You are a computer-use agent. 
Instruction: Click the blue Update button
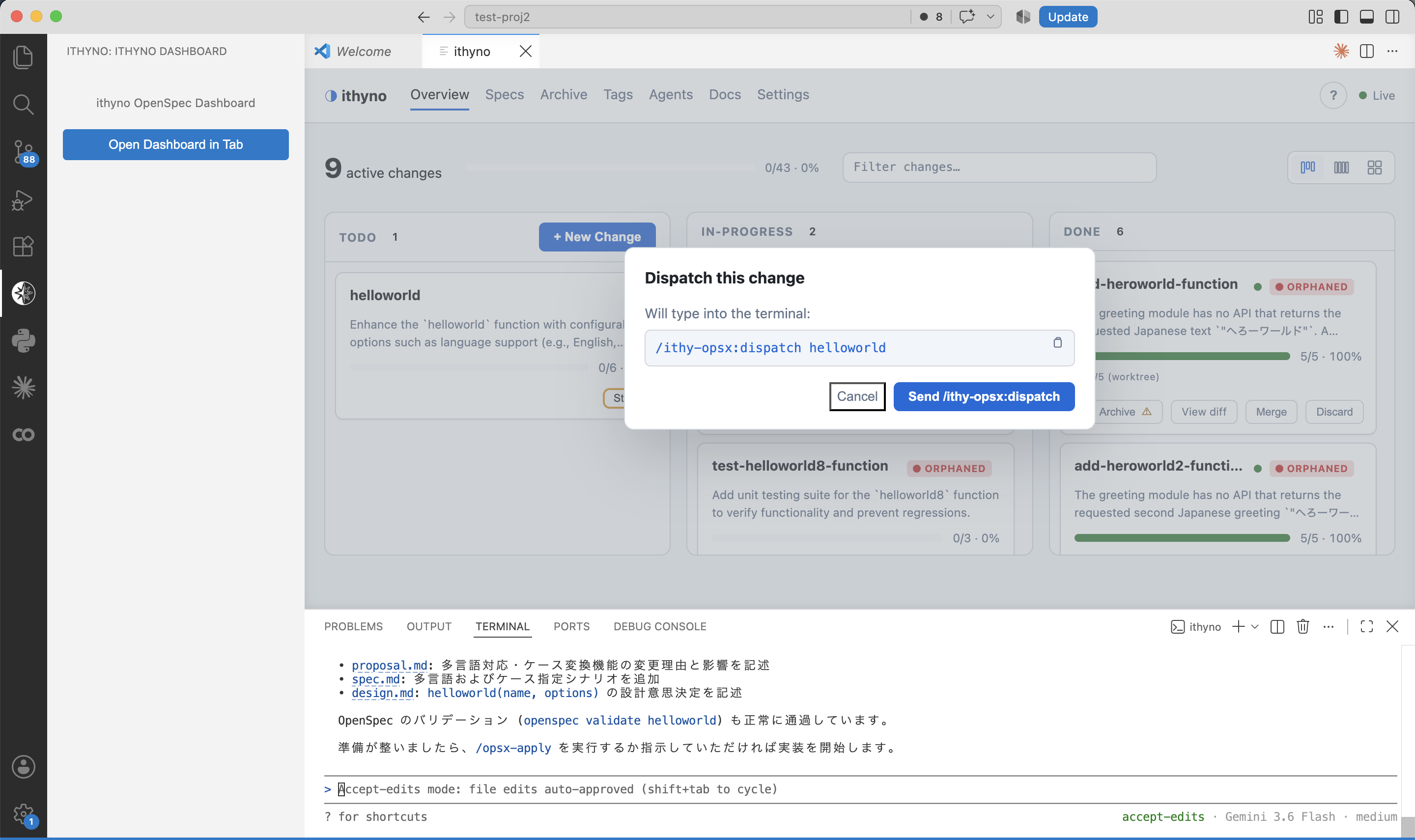[1068, 17]
